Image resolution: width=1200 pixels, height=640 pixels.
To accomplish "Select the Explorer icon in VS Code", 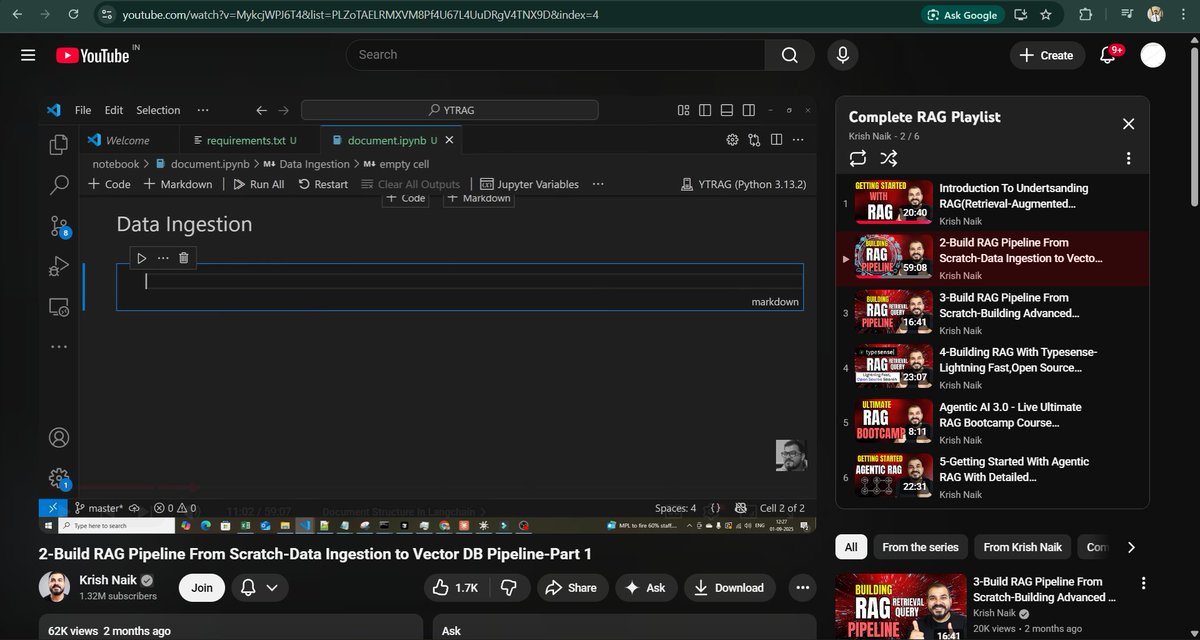I will pos(59,144).
